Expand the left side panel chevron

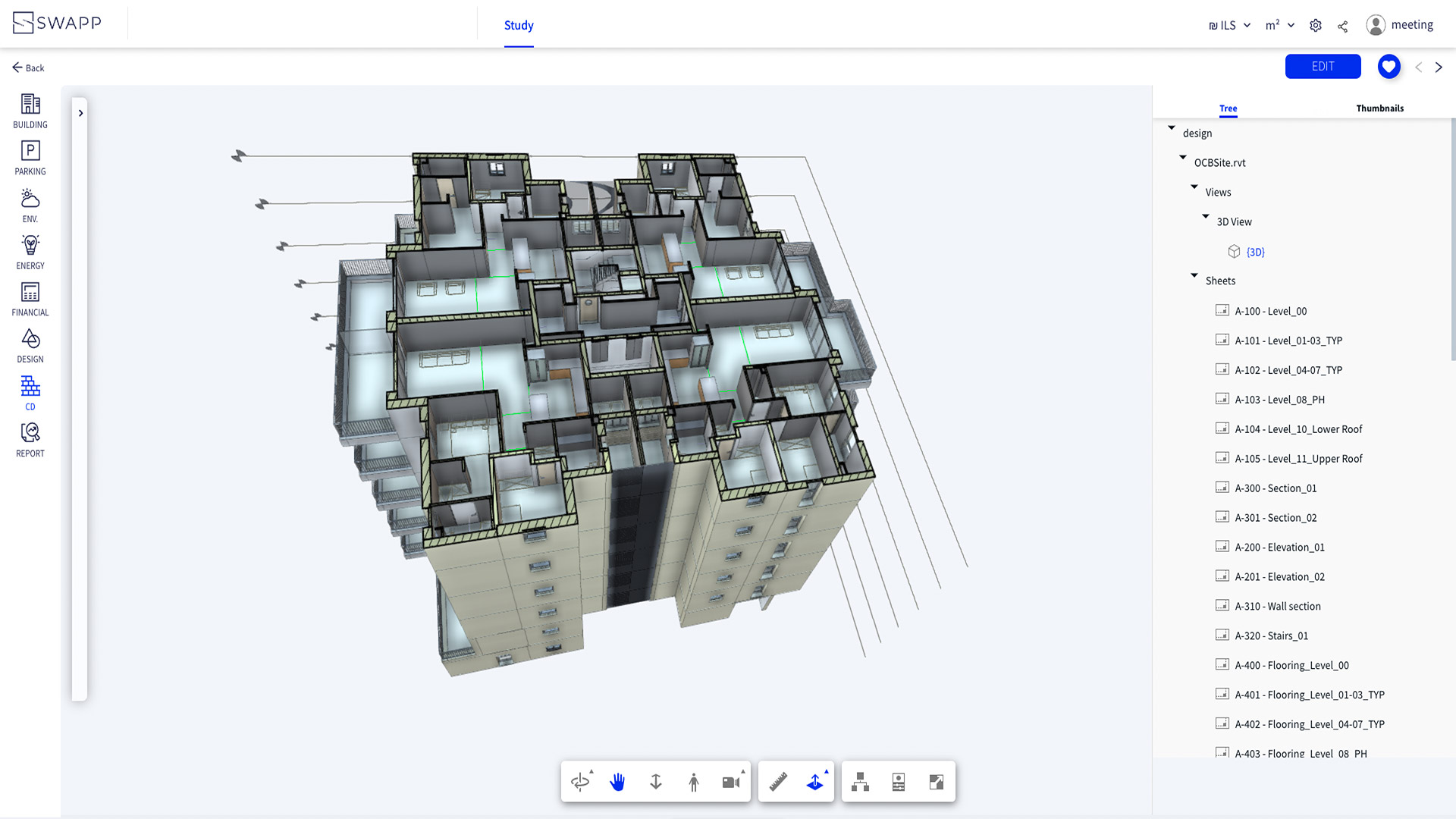tap(80, 113)
